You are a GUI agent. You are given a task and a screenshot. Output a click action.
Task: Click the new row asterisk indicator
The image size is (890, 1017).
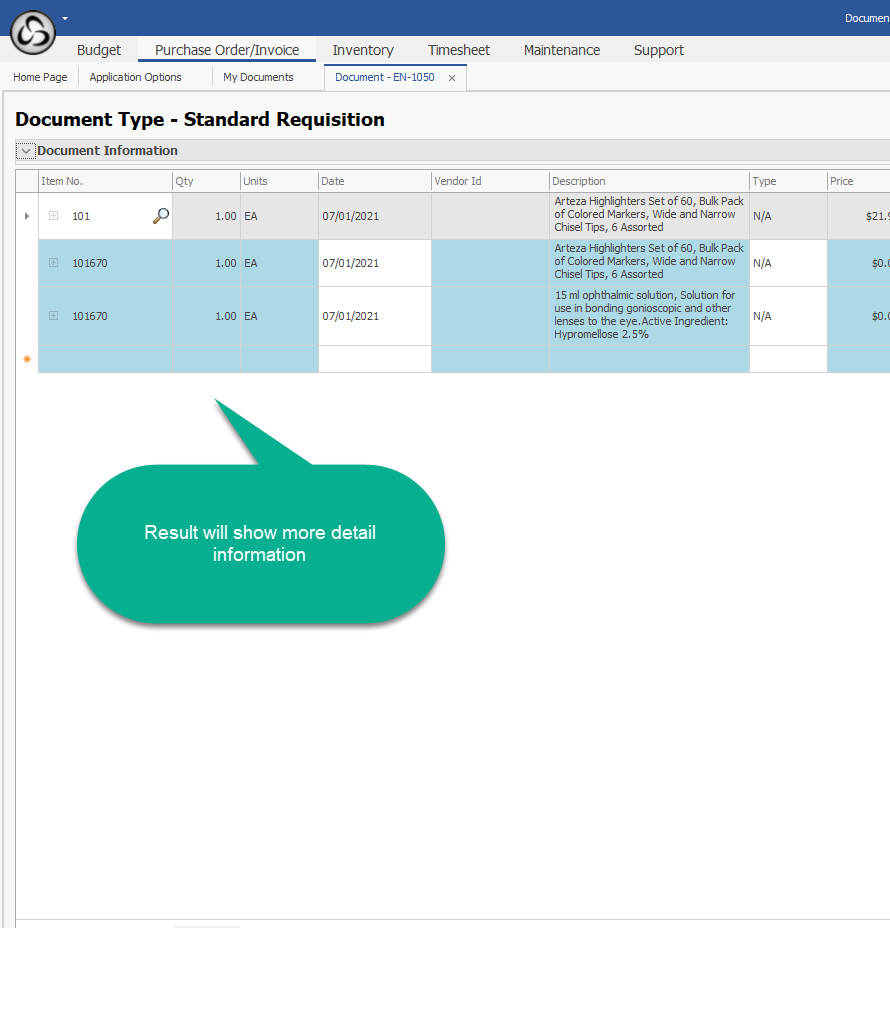[x=27, y=359]
